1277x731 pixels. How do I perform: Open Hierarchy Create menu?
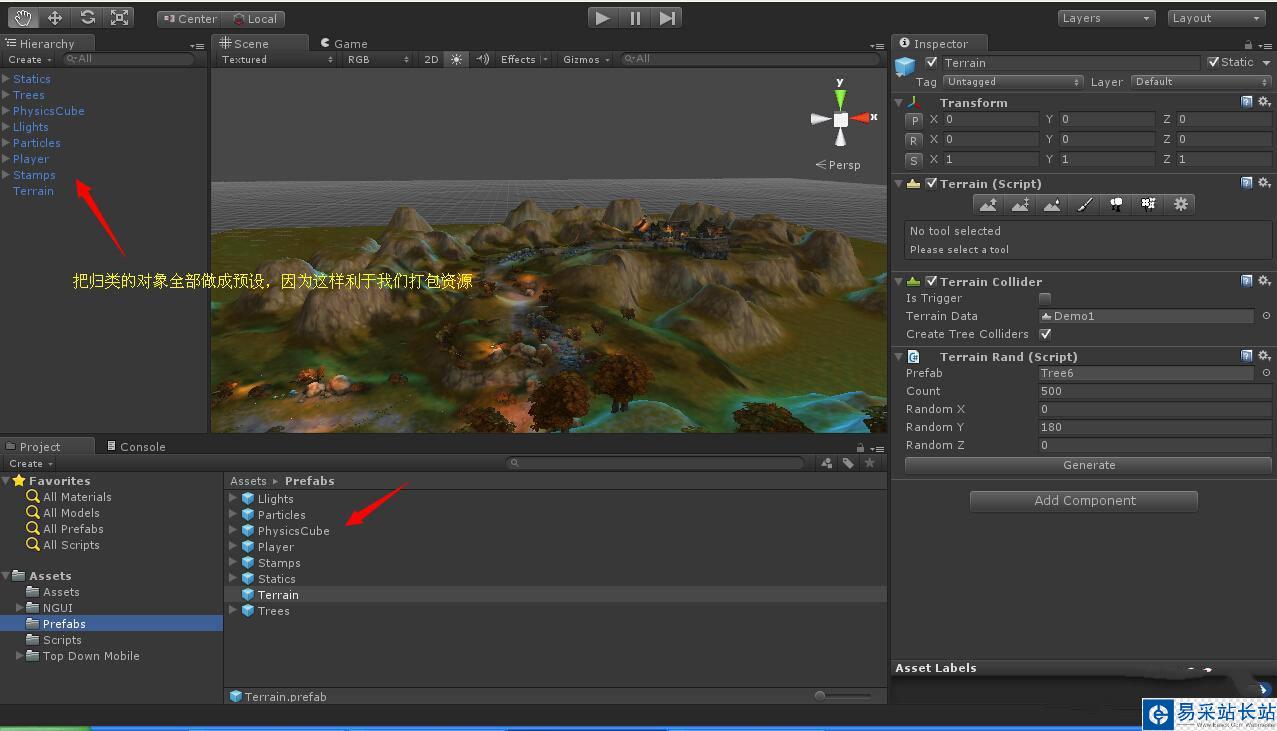[30, 59]
